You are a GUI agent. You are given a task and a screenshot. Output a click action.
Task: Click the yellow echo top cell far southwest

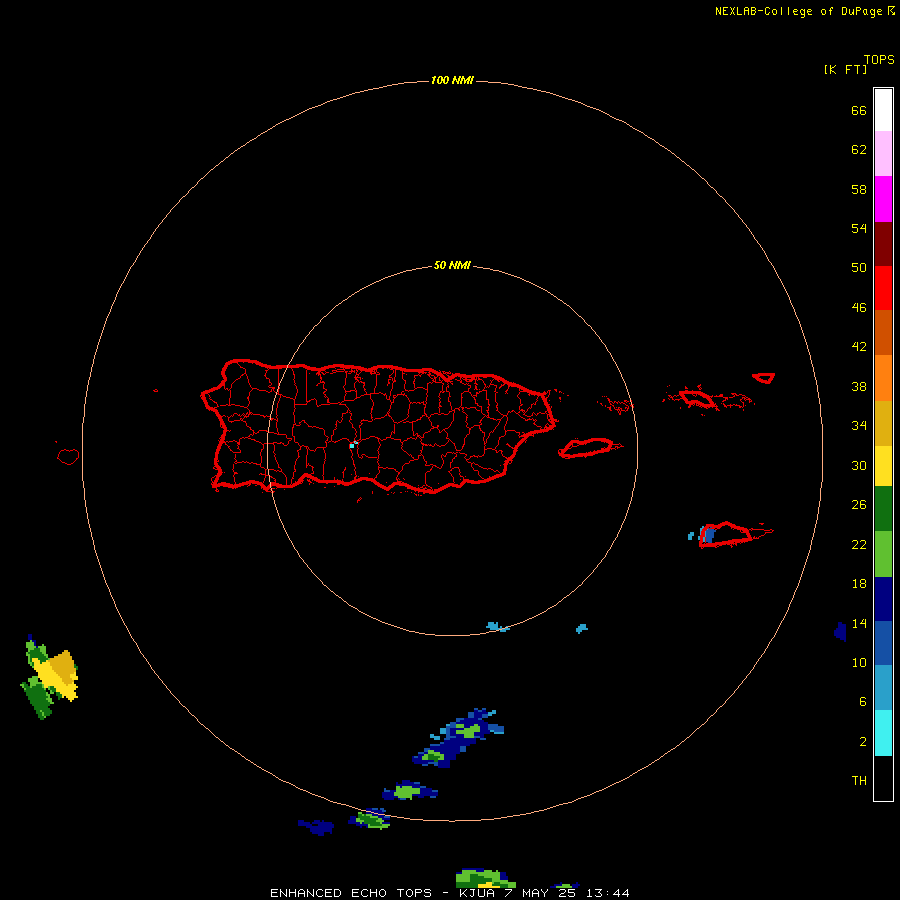55,676
